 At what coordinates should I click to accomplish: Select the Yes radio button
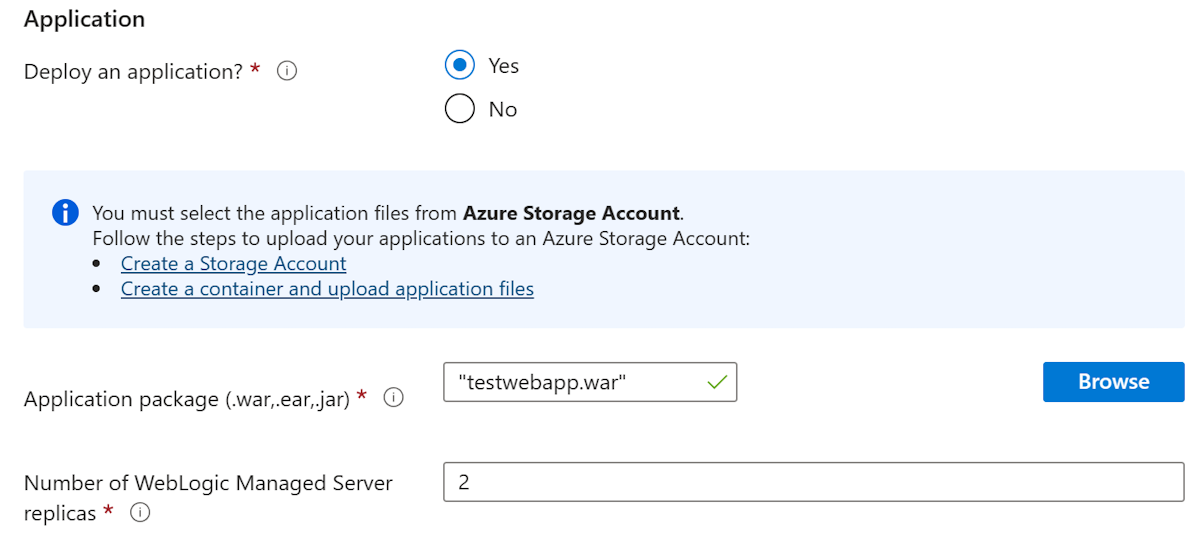click(x=459, y=66)
